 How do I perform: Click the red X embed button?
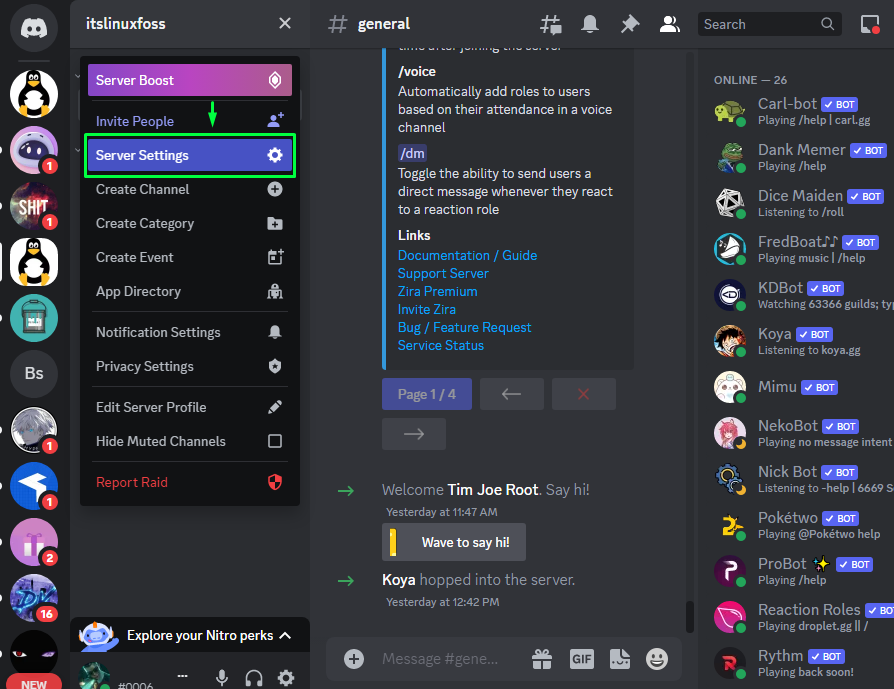click(x=583, y=394)
